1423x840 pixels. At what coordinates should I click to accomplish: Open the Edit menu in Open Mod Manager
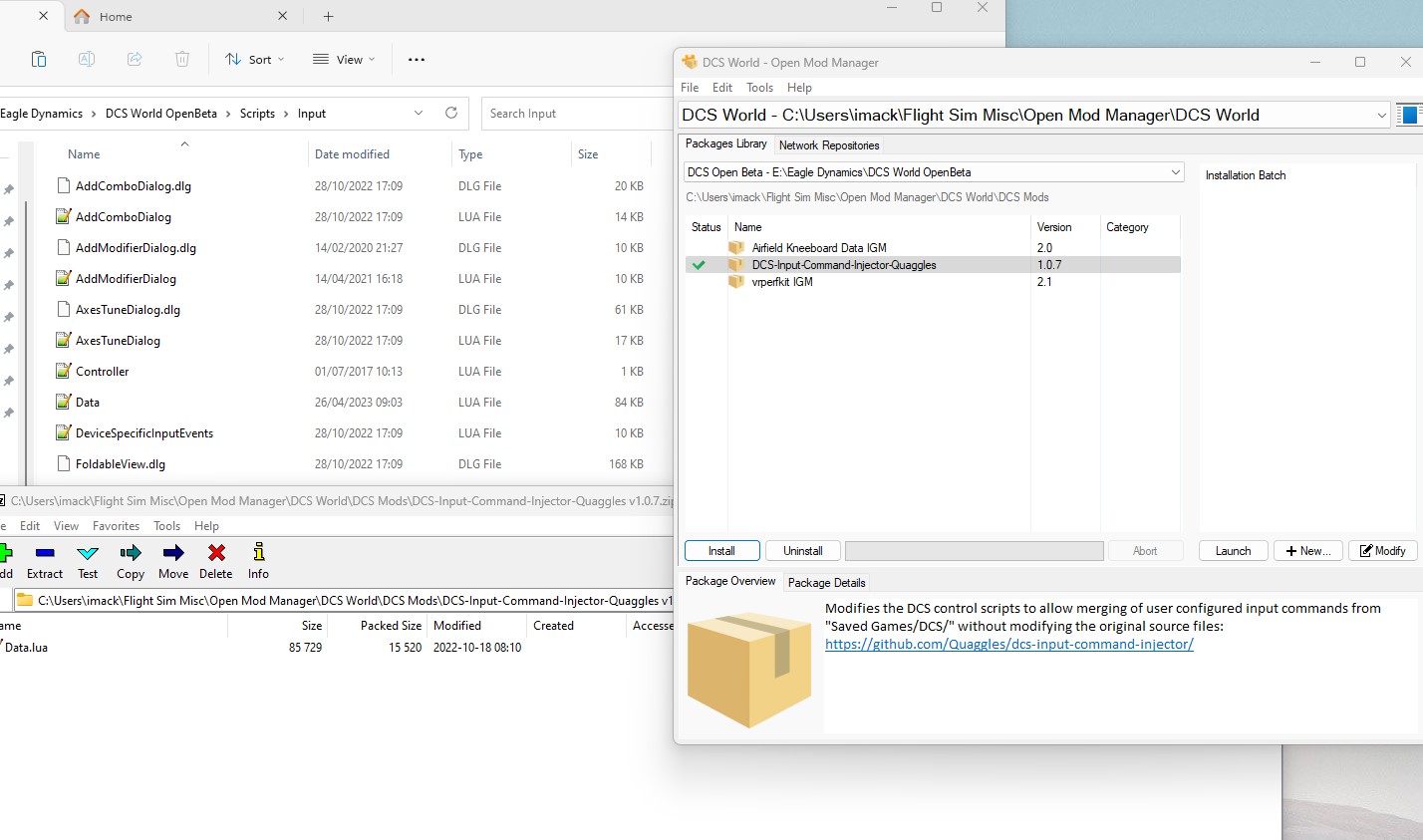tap(722, 88)
